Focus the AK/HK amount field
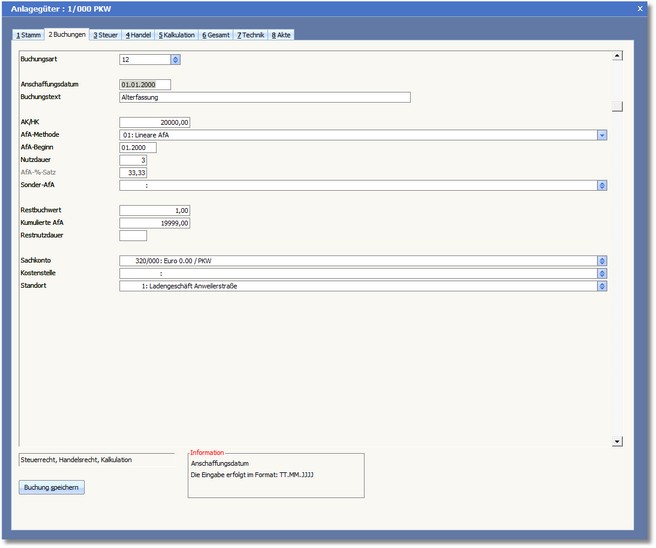 coord(154,123)
